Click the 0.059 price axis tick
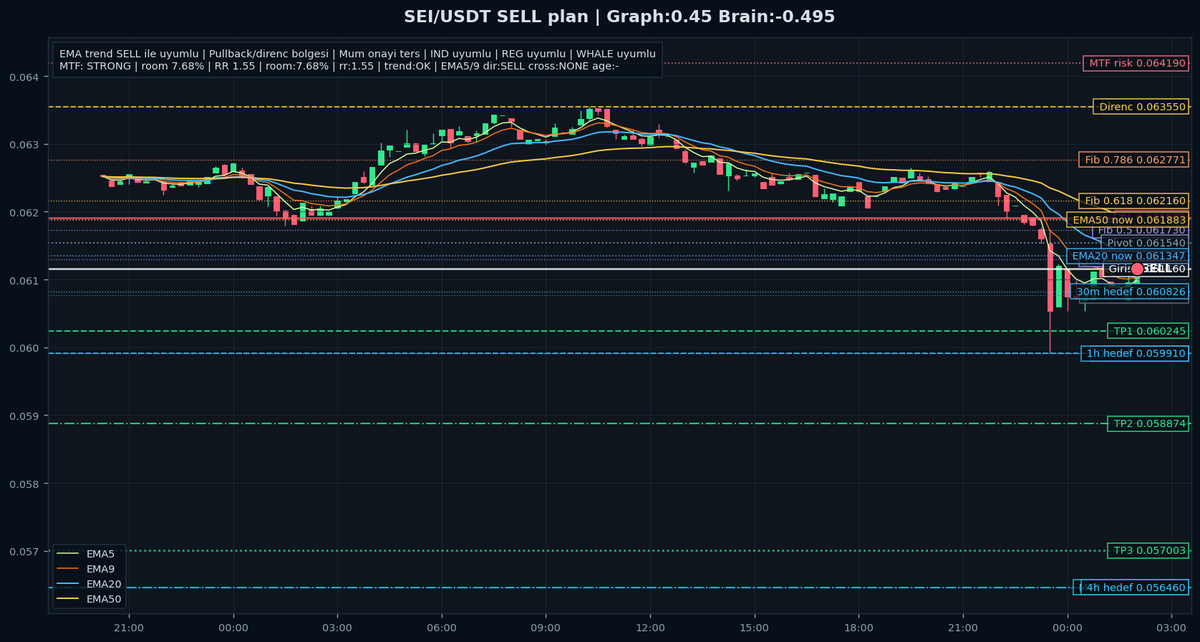 [x=22, y=416]
